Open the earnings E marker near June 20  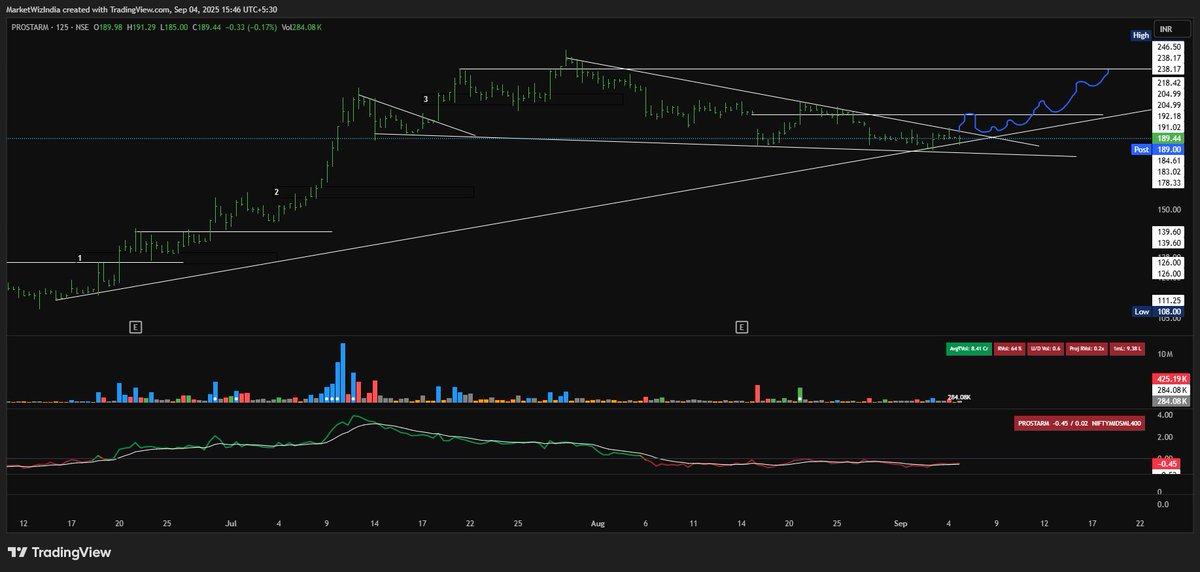tap(135, 327)
